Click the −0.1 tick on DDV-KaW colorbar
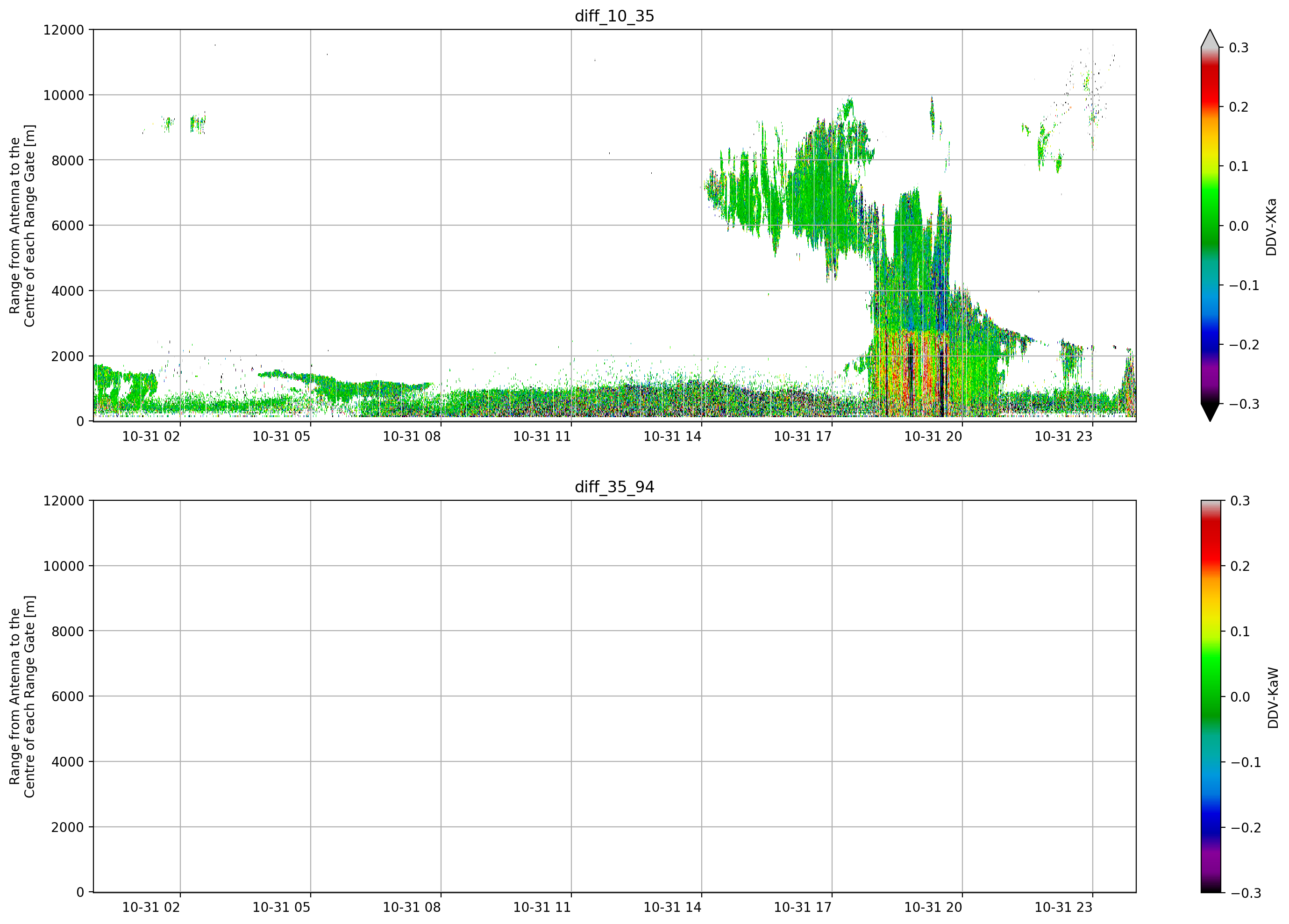The width and height of the screenshot is (1289, 924). [x=1245, y=763]
